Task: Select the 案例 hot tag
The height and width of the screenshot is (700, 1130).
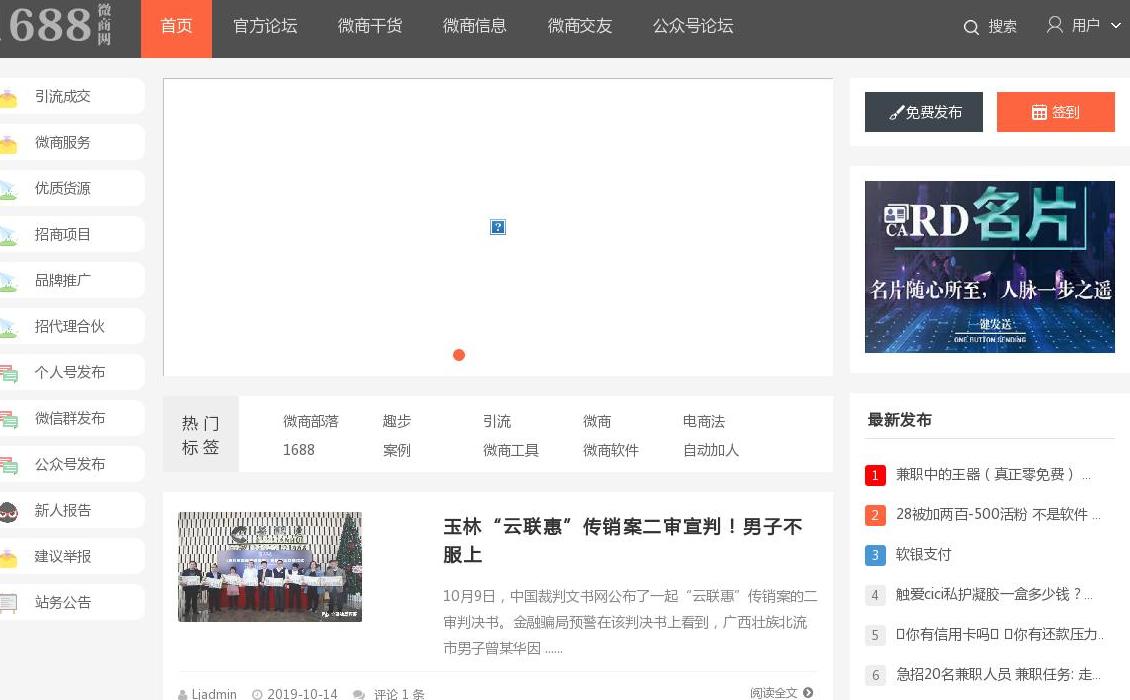Action: click(x=396, y=451)
